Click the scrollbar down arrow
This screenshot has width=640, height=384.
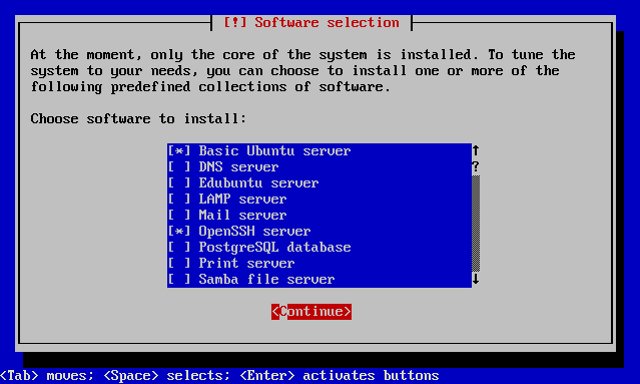[x=476, y=279]
